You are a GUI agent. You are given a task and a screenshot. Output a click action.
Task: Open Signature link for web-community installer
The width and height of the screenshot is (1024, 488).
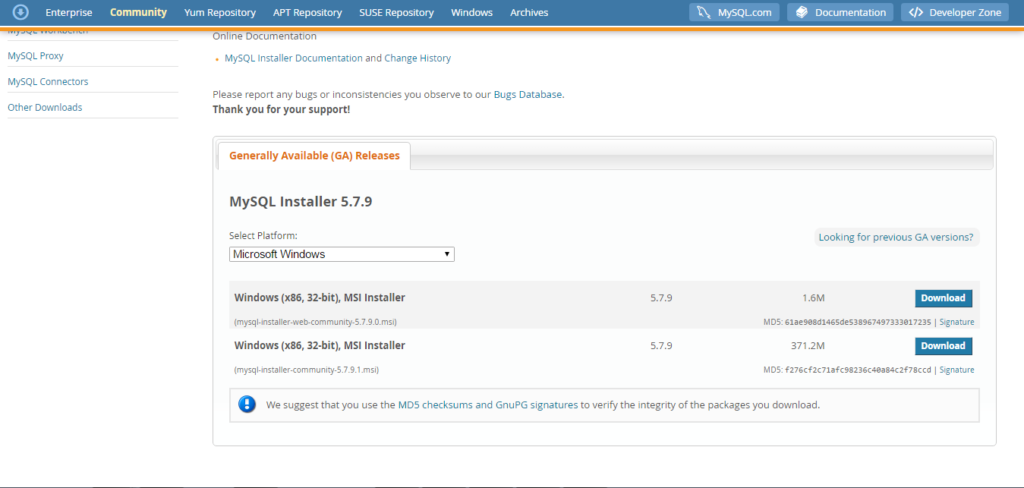(x=957, y=322)
